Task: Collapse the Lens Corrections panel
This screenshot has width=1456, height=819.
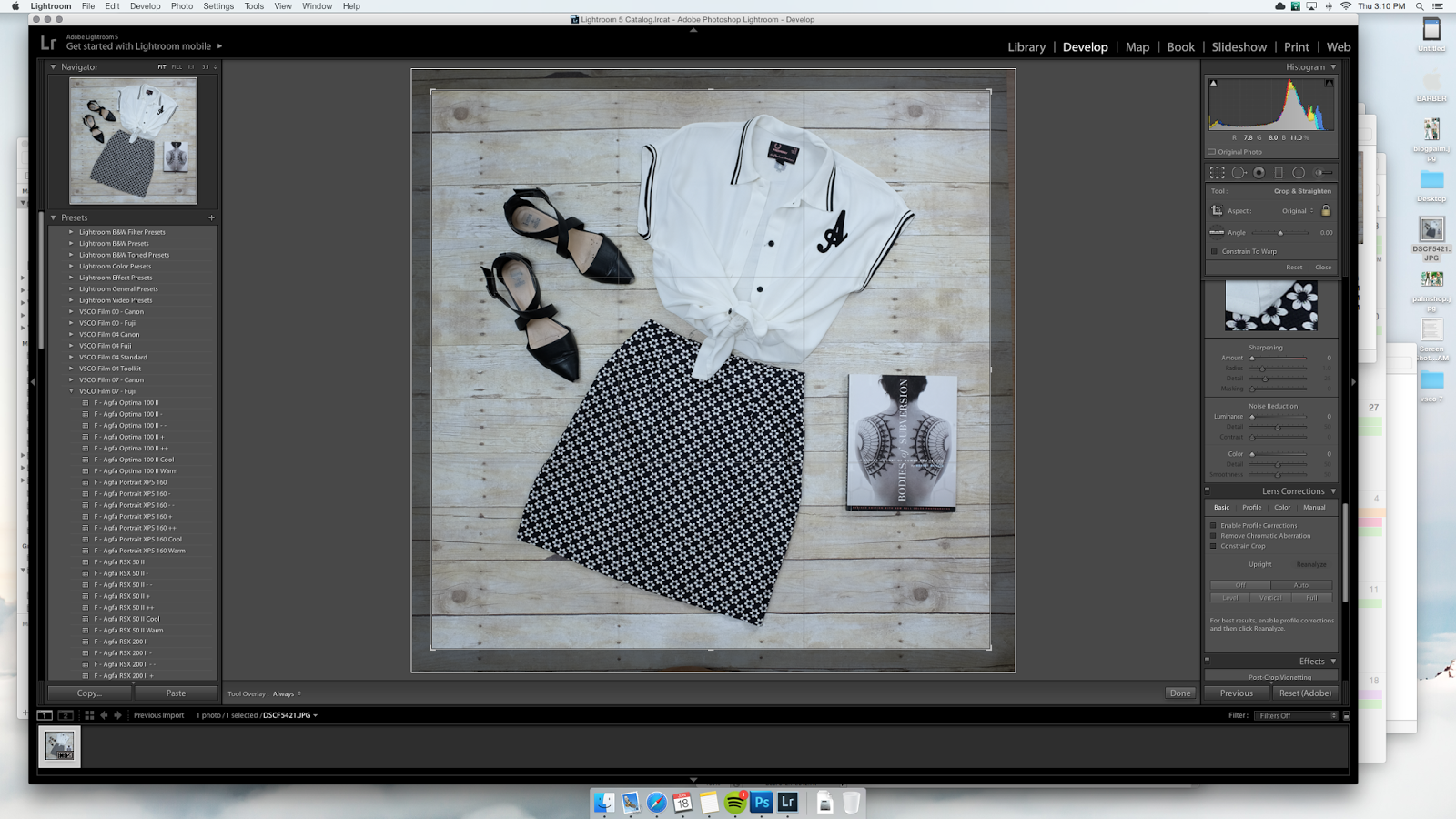Action: [x=1333, y=491]
